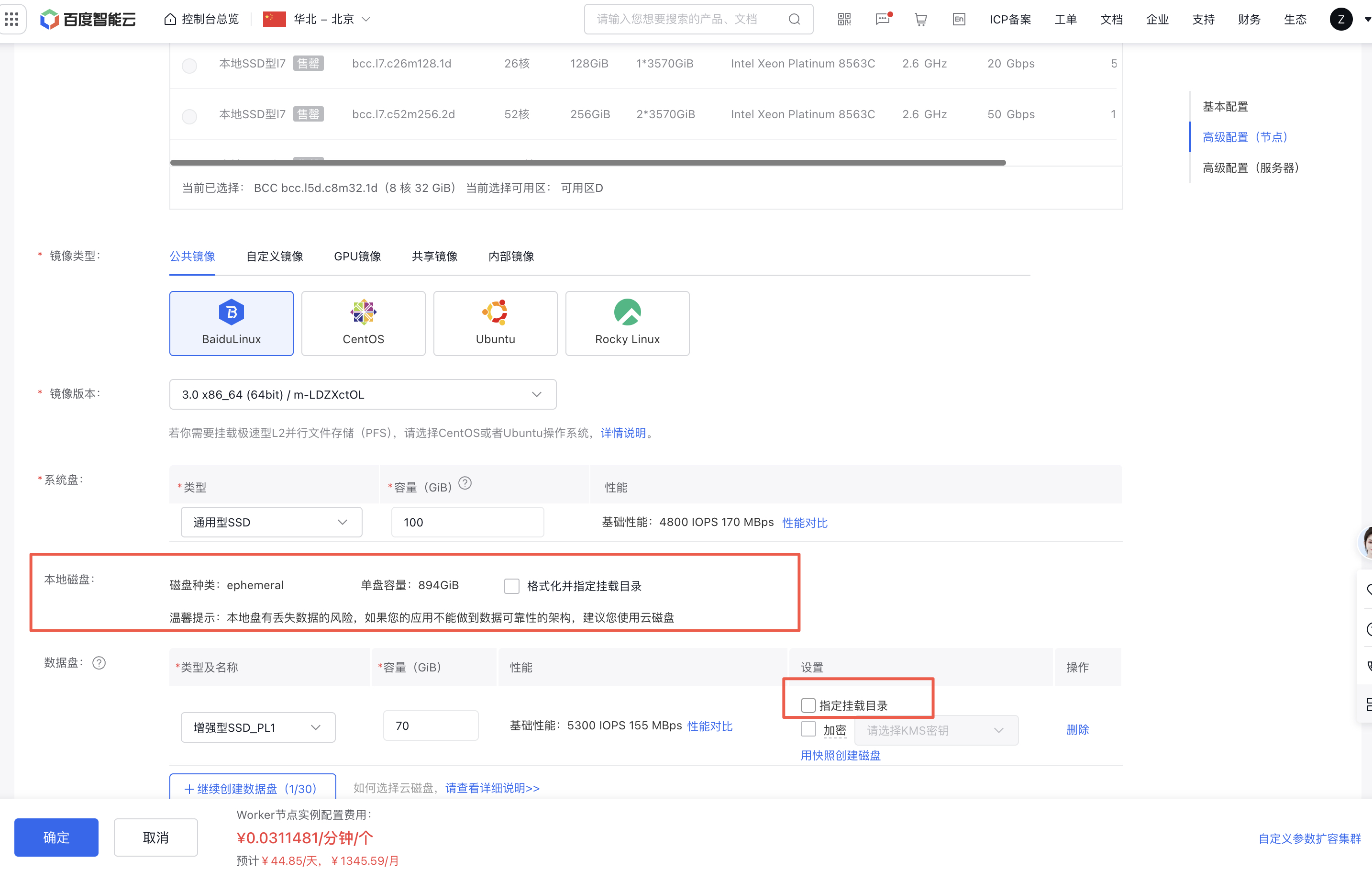
Task: Open the finance menu
Action: (x=1249, y=19)
